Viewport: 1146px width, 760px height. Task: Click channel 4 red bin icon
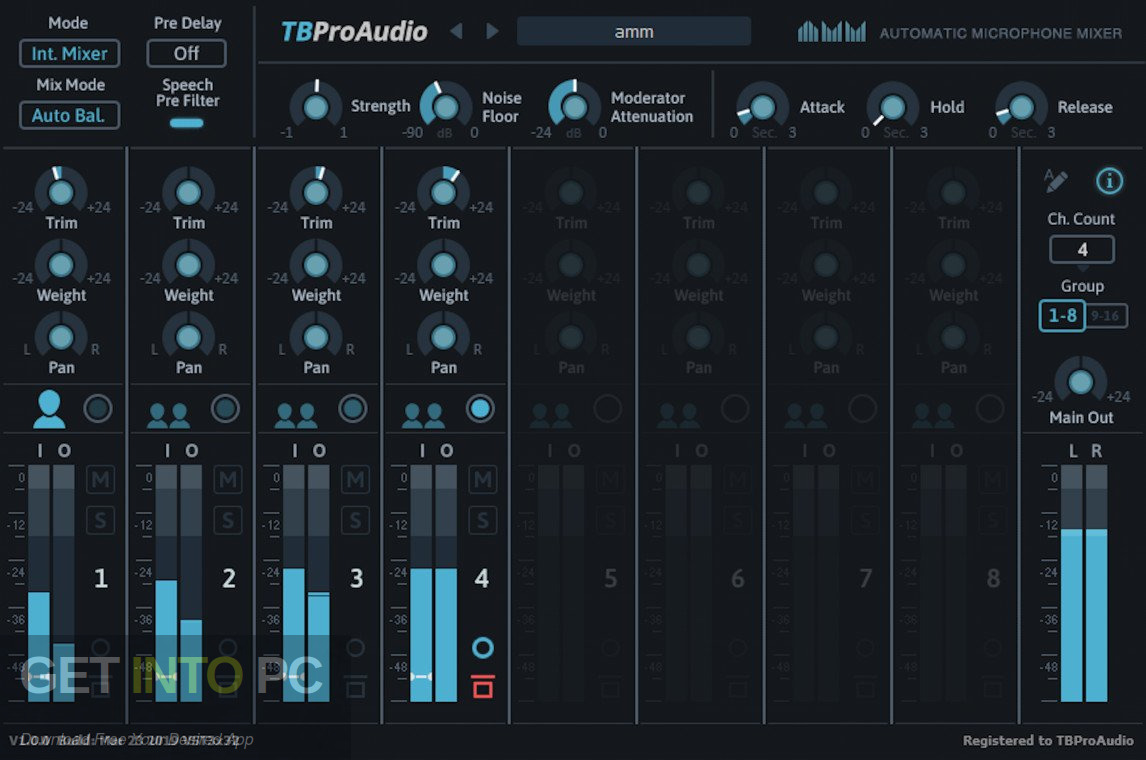pyautogui.click(x=482, y=686)
